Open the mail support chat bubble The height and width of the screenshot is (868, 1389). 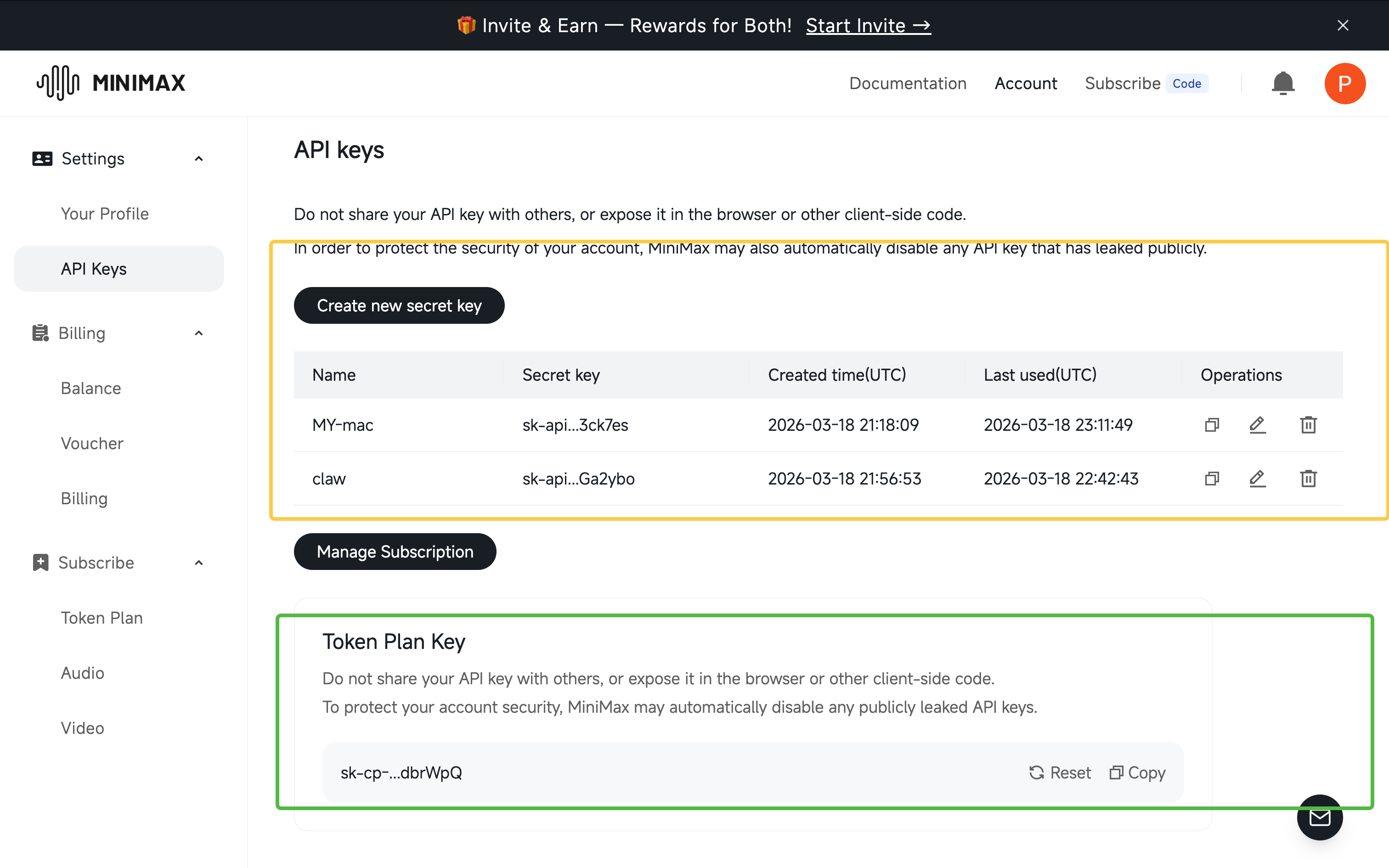click(x=1320, y=817)
